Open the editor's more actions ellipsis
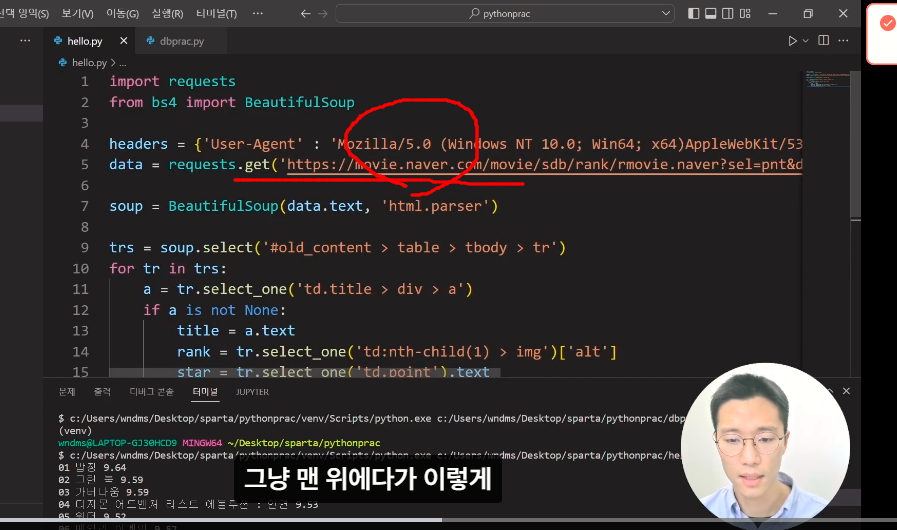 pos(843,41)
